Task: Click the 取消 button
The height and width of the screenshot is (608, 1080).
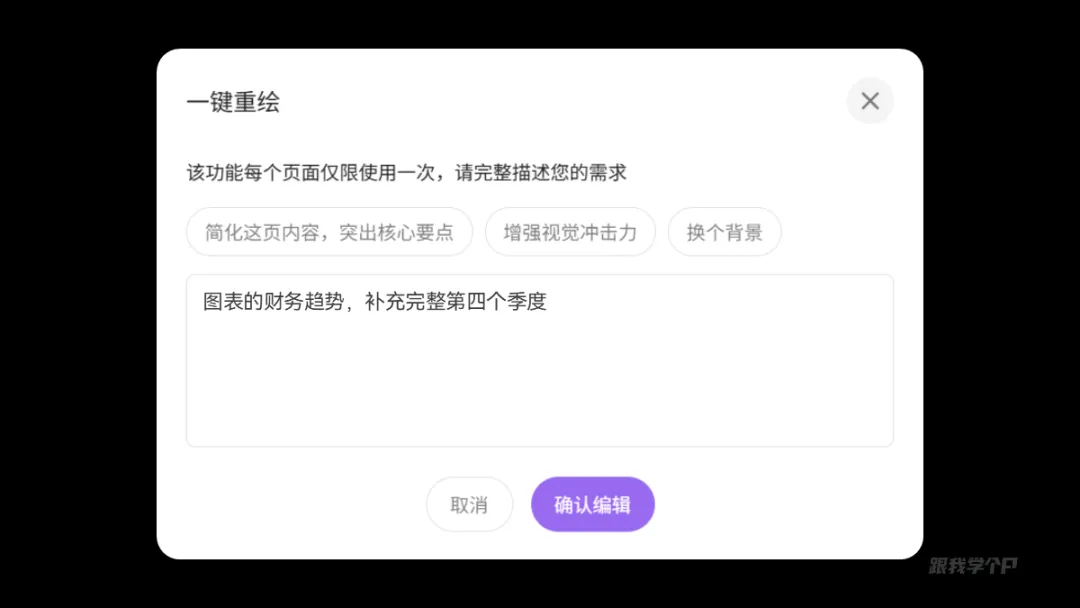Action: 469,505
